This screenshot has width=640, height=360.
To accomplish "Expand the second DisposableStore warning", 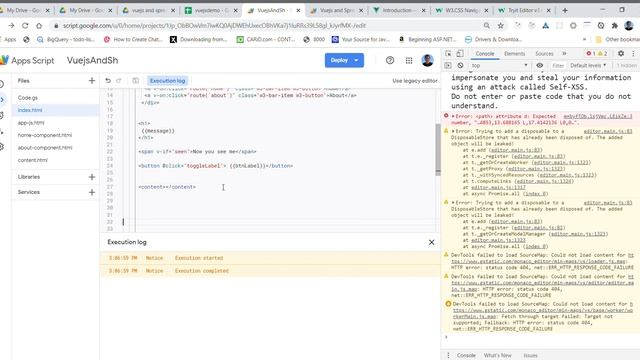I will pyautogui.click(x=453, y=203).
